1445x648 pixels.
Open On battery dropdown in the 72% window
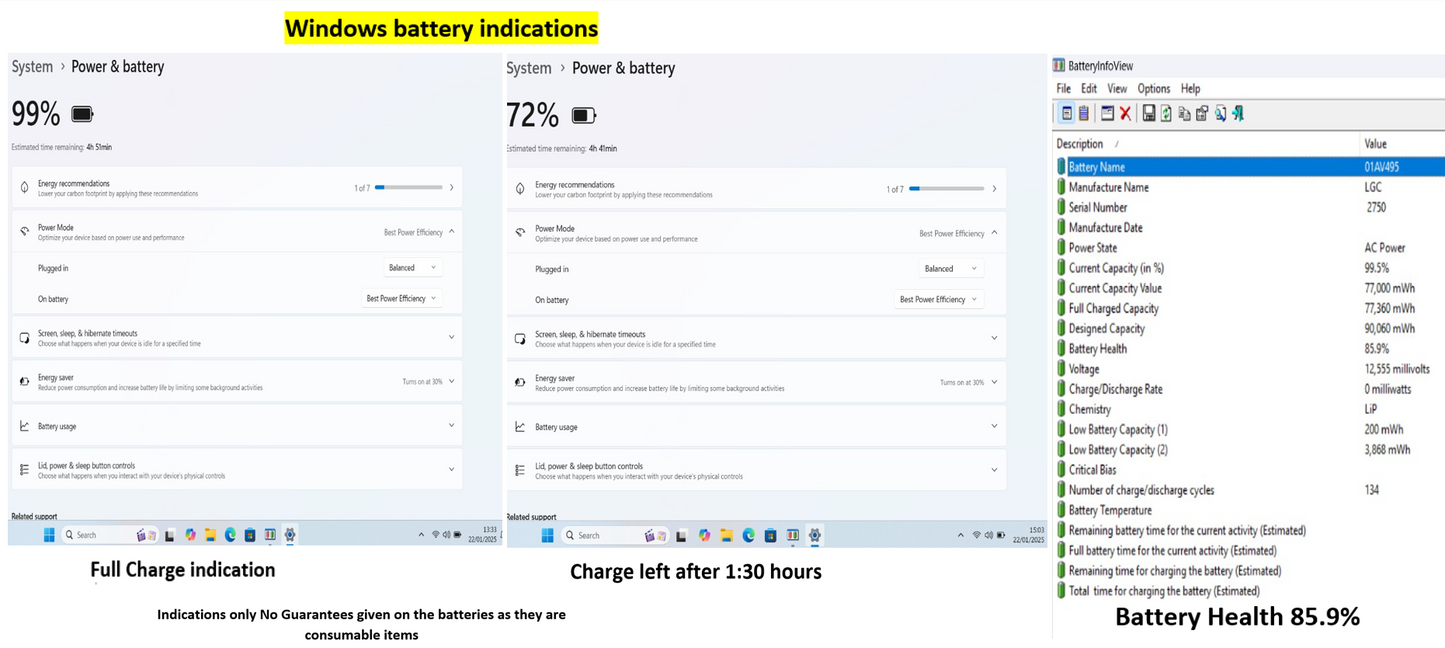[x=938, y=299]
